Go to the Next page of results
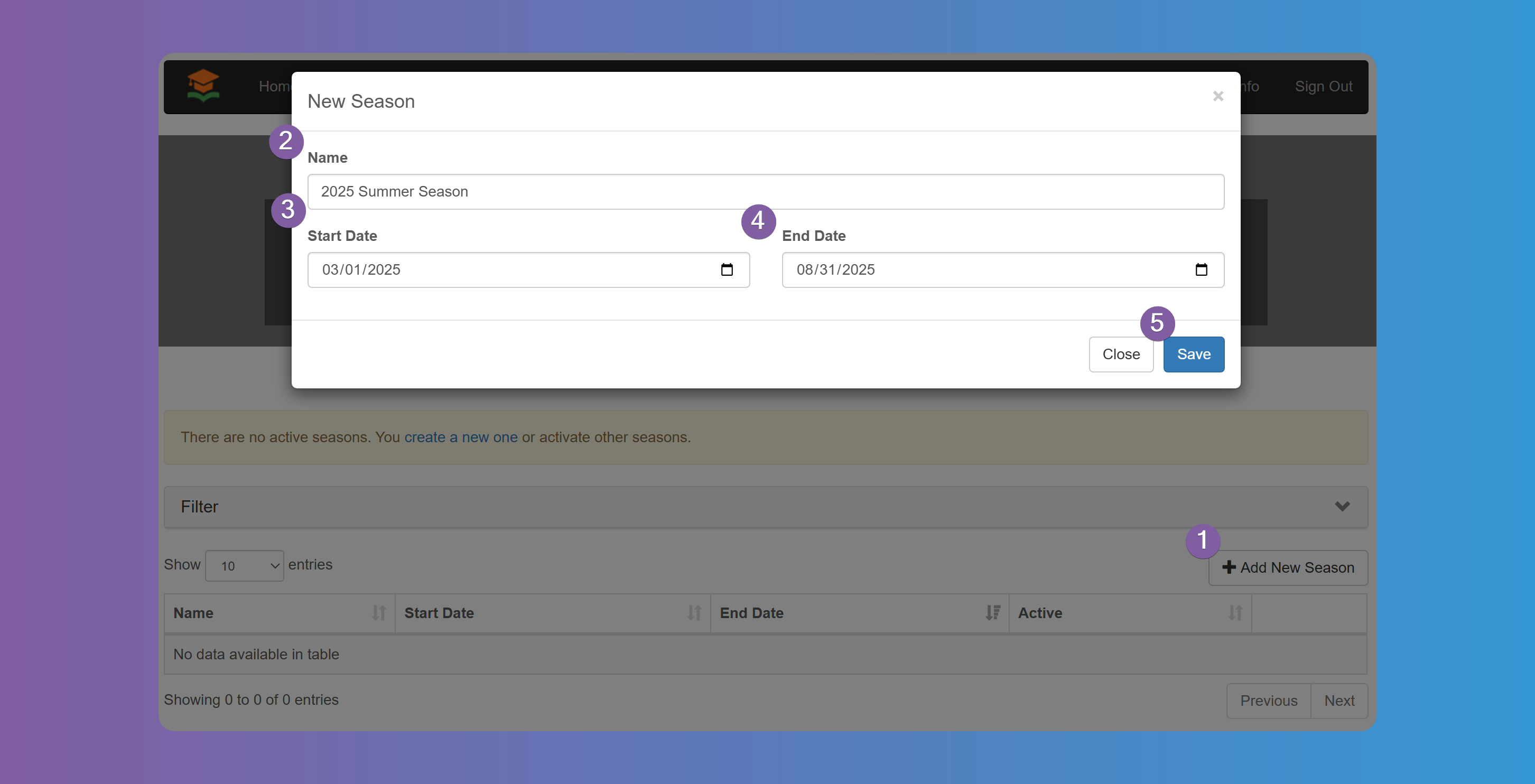The image size is (1535, 784). (x=1338, y=701)
